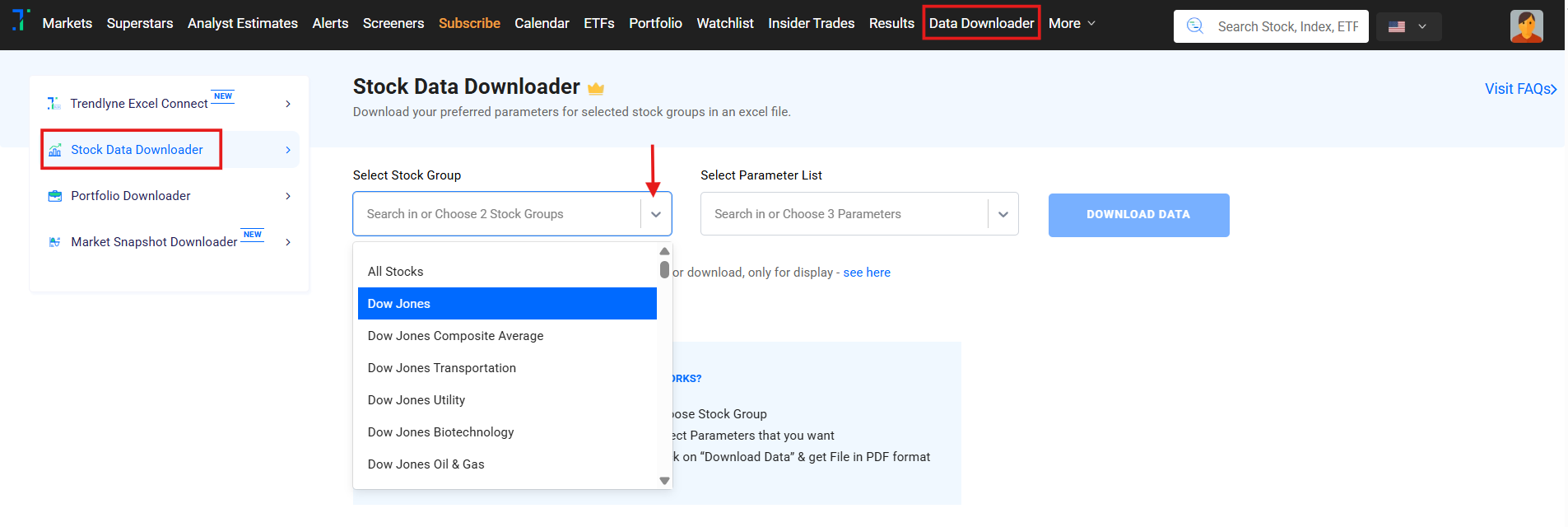Pick Dow Jones Biotechnology option

point(507,432)
